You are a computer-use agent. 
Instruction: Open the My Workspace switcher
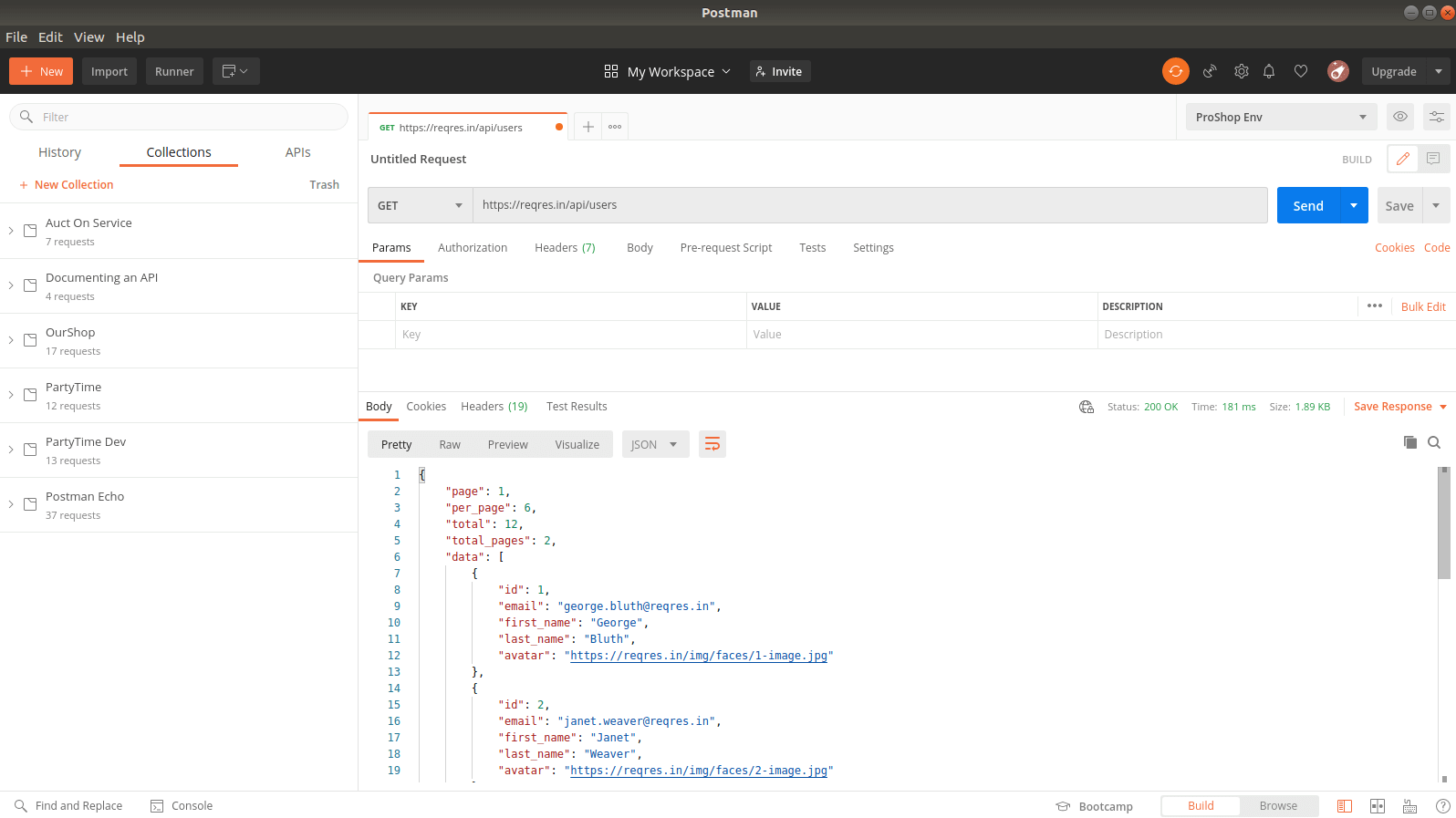click(x=668, y=71)
